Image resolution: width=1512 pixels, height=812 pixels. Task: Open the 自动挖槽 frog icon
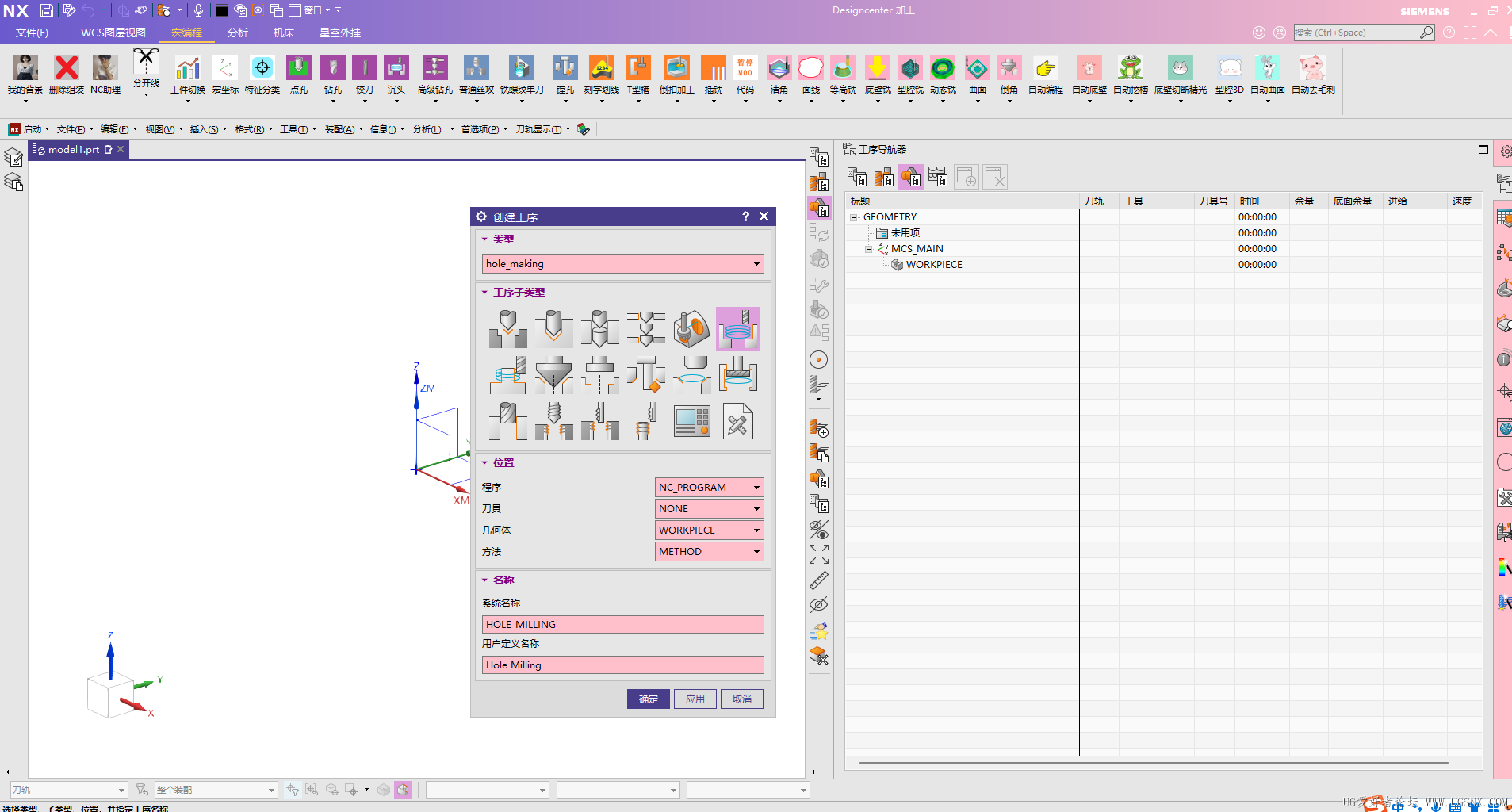point(1130,67)
